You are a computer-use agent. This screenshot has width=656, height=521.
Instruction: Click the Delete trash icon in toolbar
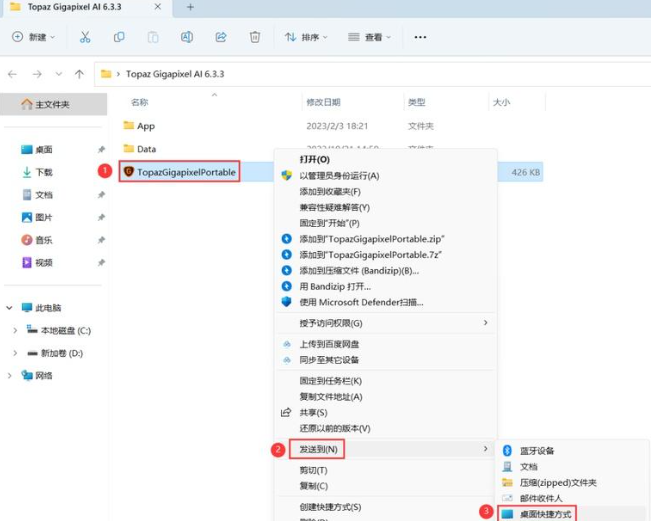point(255,37)
